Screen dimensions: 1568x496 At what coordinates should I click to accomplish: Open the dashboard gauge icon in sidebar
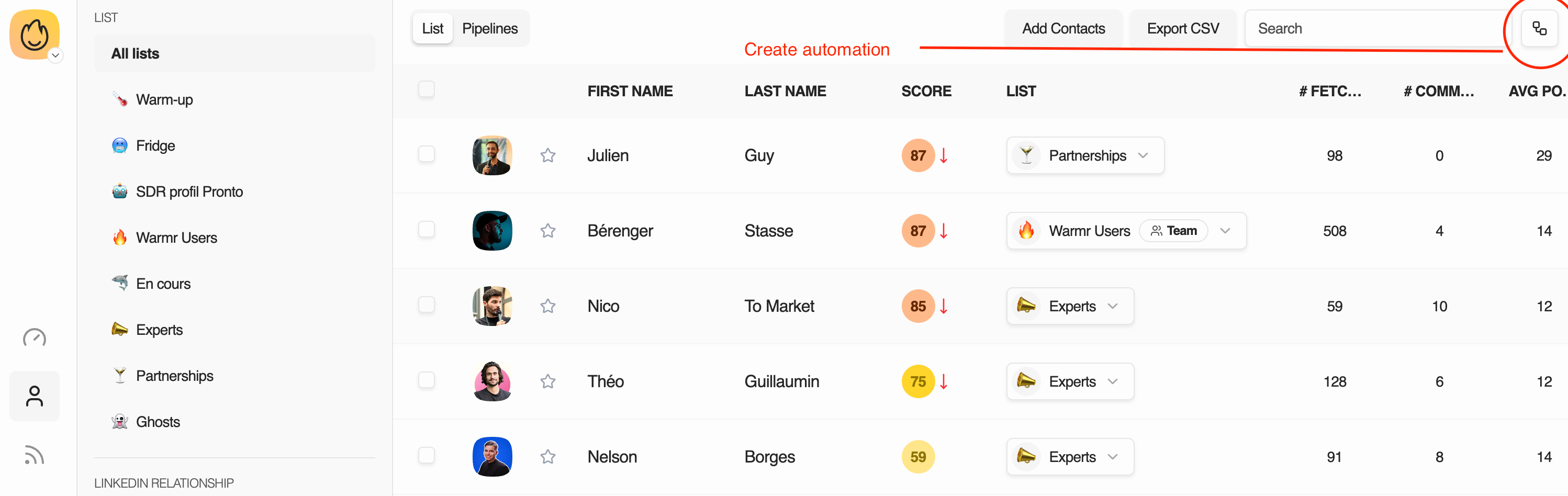pyautogui.click(x=34, y=337)
